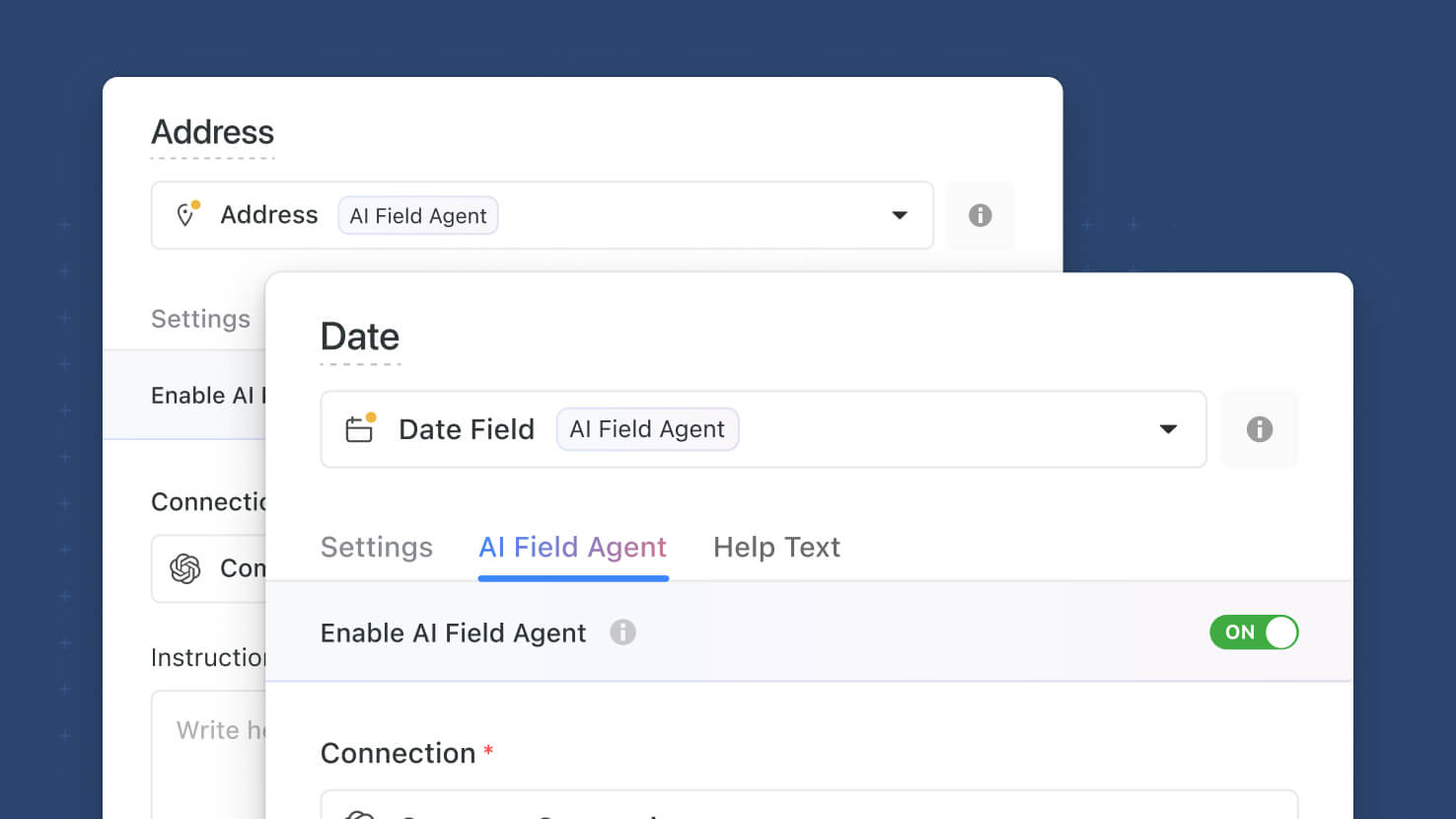Viewport: 1456px width, 819px height.
Task: Select the AI Field Agent tab
Action: 573,547
